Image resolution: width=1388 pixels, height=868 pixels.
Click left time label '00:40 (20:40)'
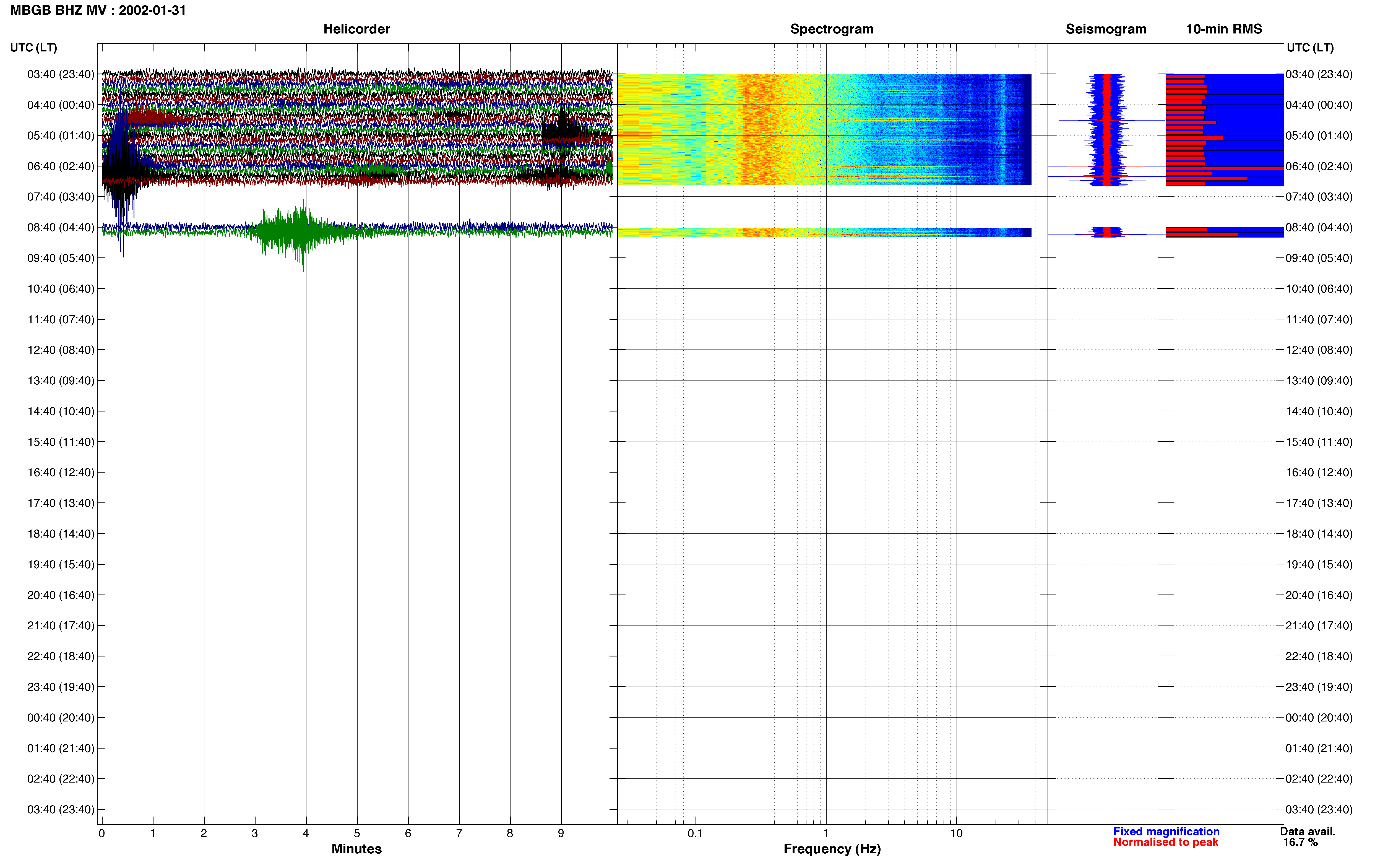pyautogui.click(x=61, y=718)
